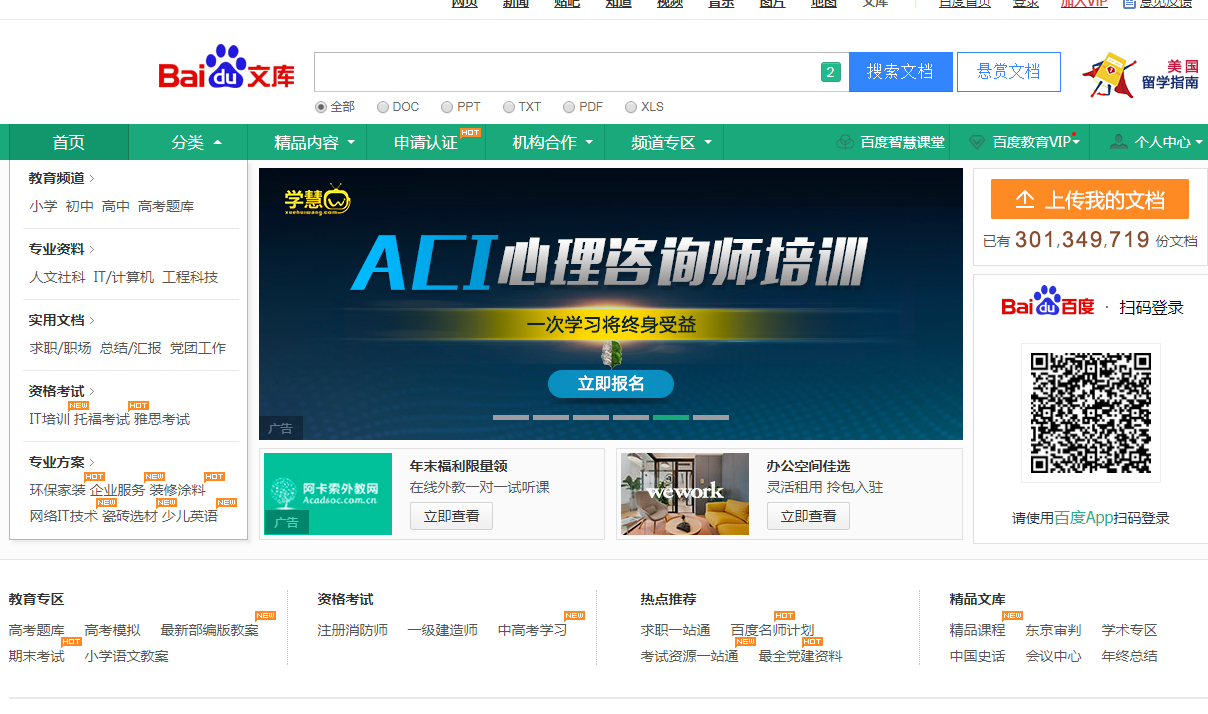Image resolution: width=1208 pixels, height=714 pixels.
Task: Click the 意见反馈 icon at top right
Action: tap(1130, 4)
